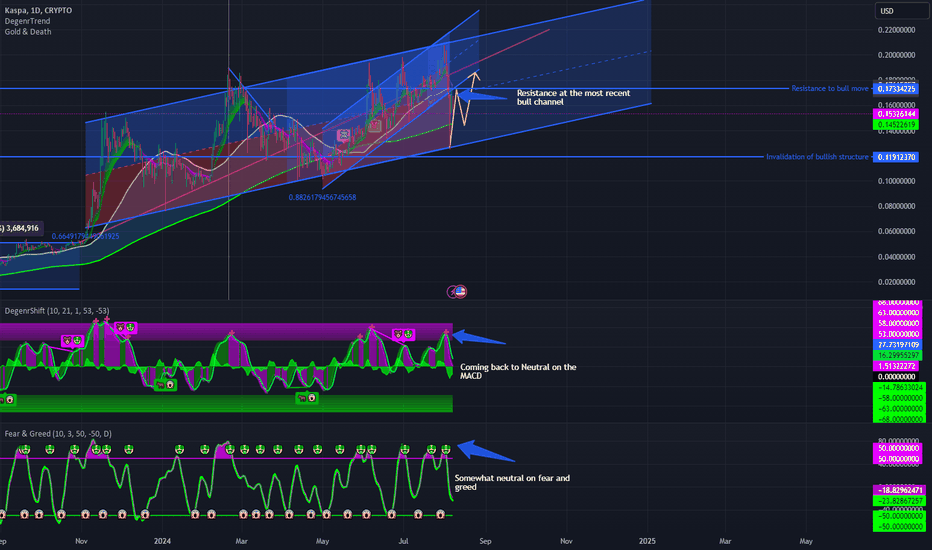Click the -23.82867257 fear and greed value
932x550 pixels.
(898, 501)
